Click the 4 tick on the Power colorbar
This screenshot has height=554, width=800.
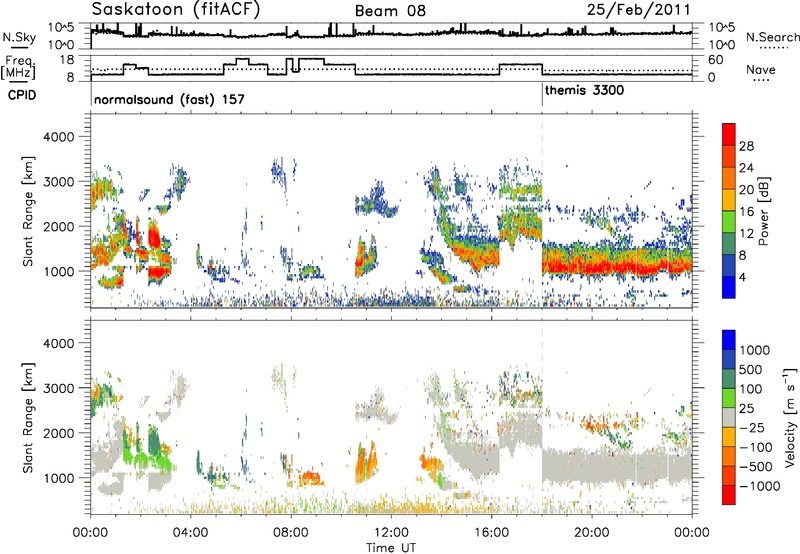(x=742, y=278)
